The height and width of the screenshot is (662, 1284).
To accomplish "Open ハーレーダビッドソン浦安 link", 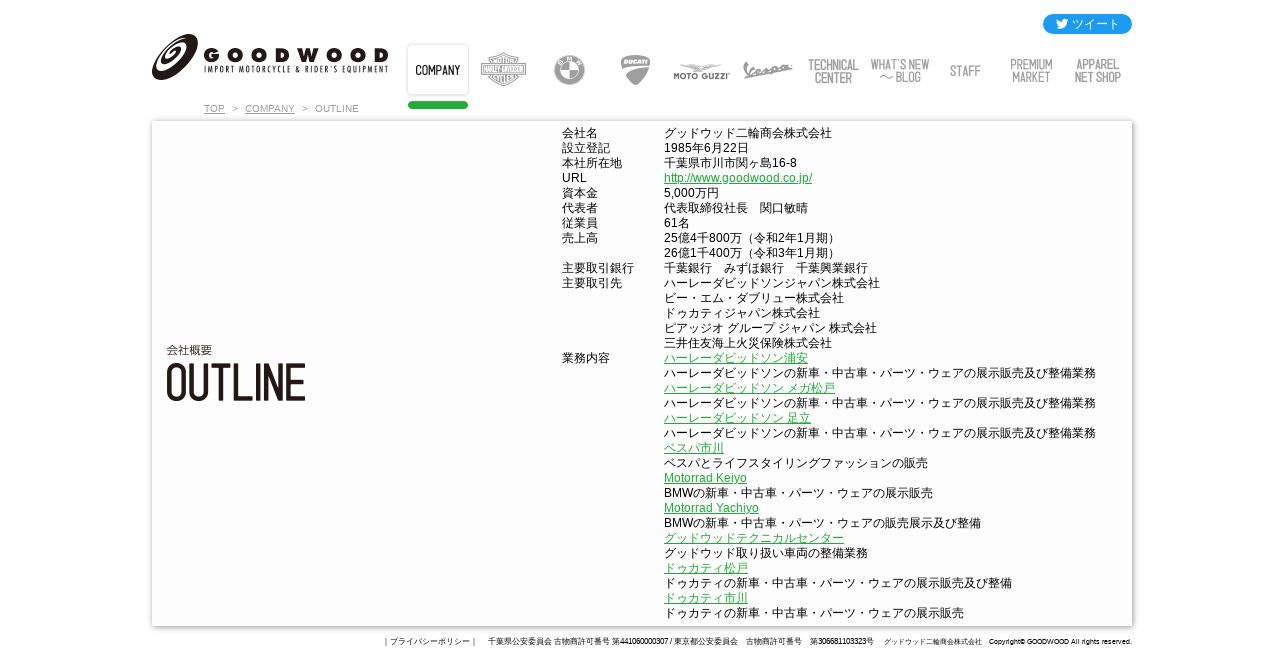I will click(736, 358).
